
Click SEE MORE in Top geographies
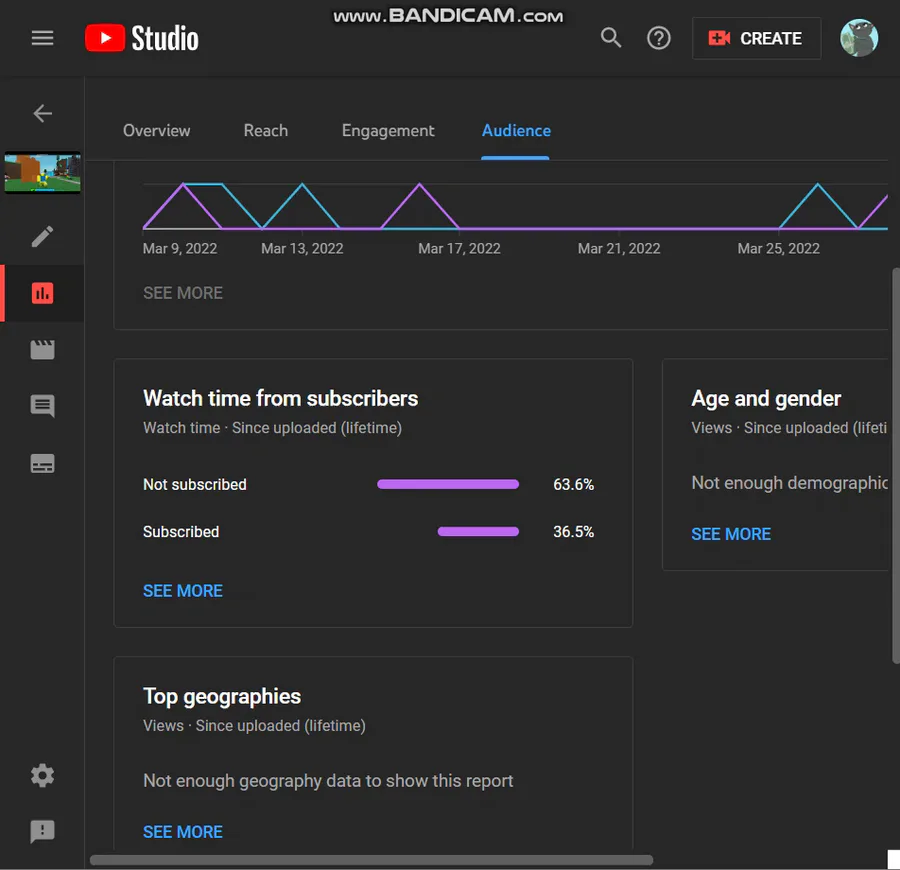(x=183, y=832)
